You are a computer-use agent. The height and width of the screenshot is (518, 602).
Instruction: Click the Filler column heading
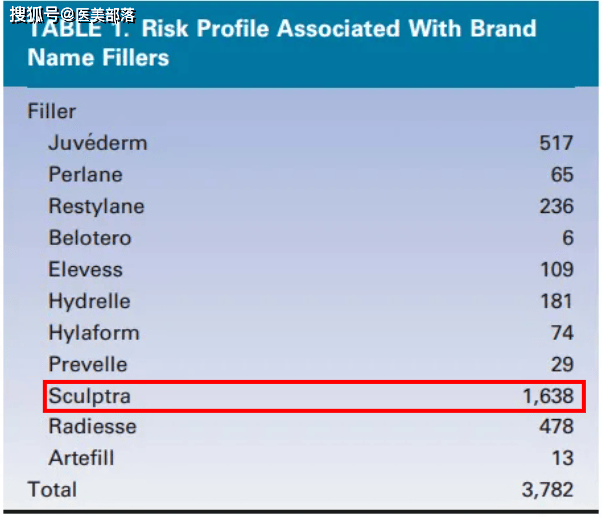click(x=51, y=111)
